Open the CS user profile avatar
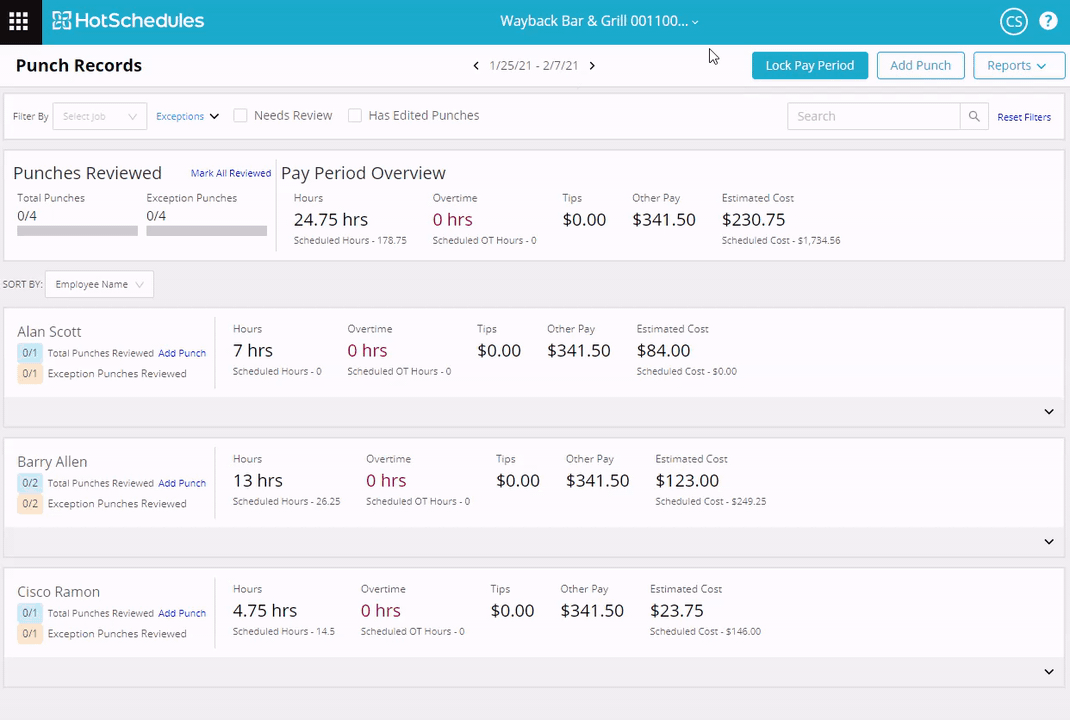 1013,21
